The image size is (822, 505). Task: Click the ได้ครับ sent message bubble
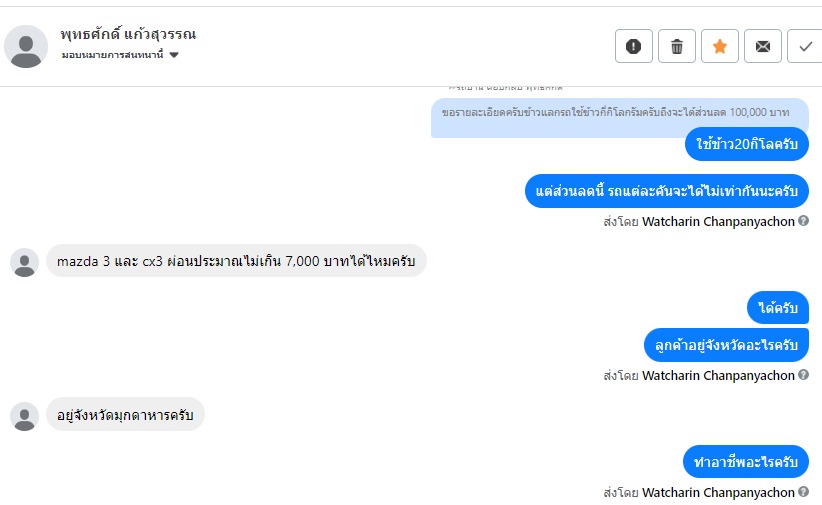777,308
